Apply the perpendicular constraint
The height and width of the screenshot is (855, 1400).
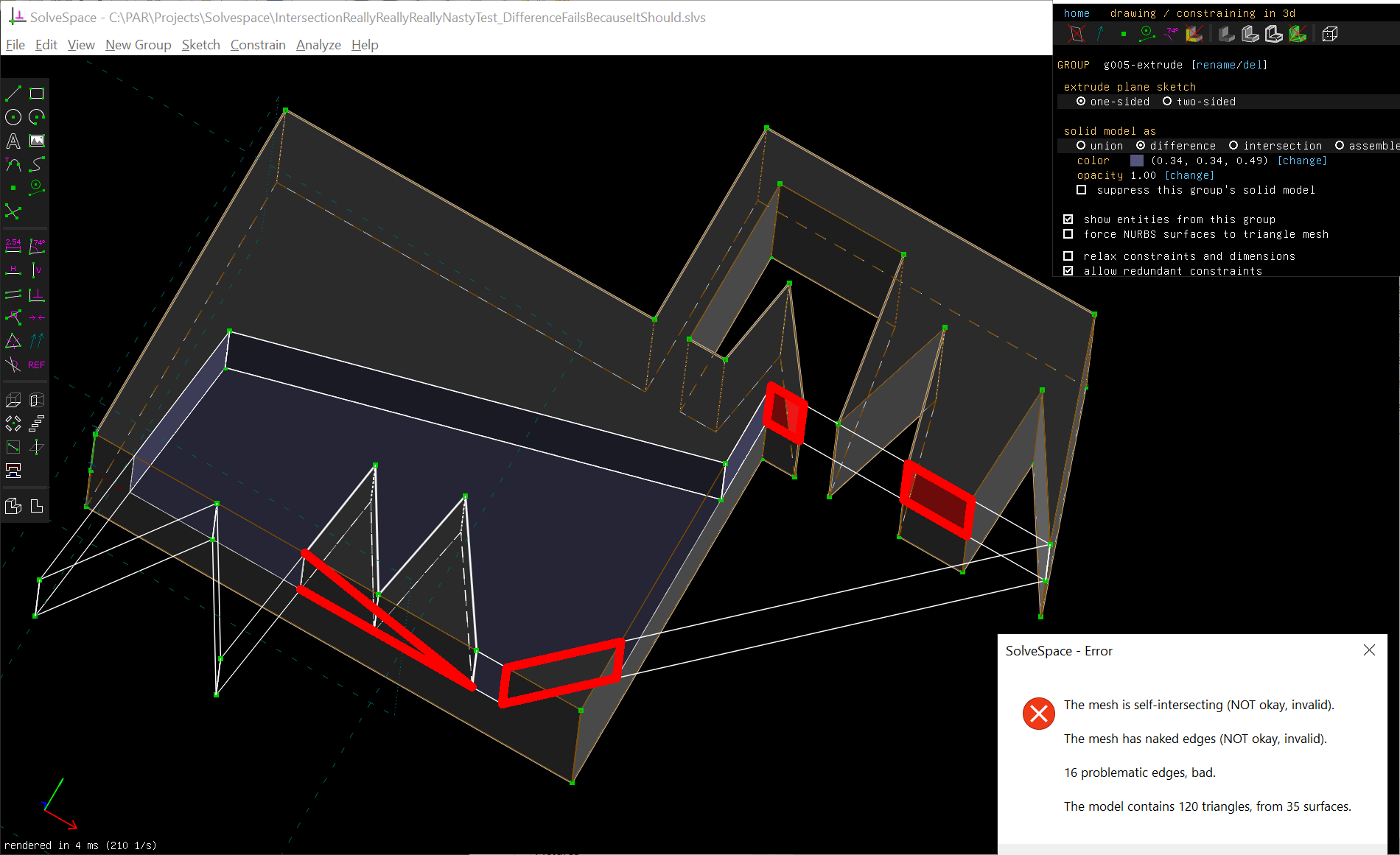click(37, 294)
